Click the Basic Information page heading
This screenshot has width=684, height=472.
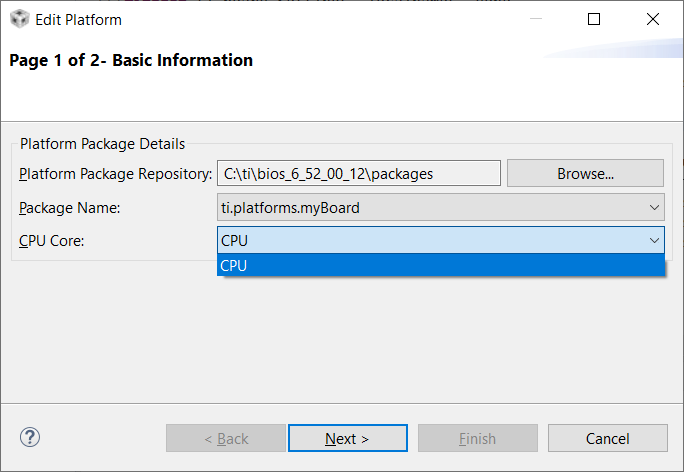coord(131,60)
